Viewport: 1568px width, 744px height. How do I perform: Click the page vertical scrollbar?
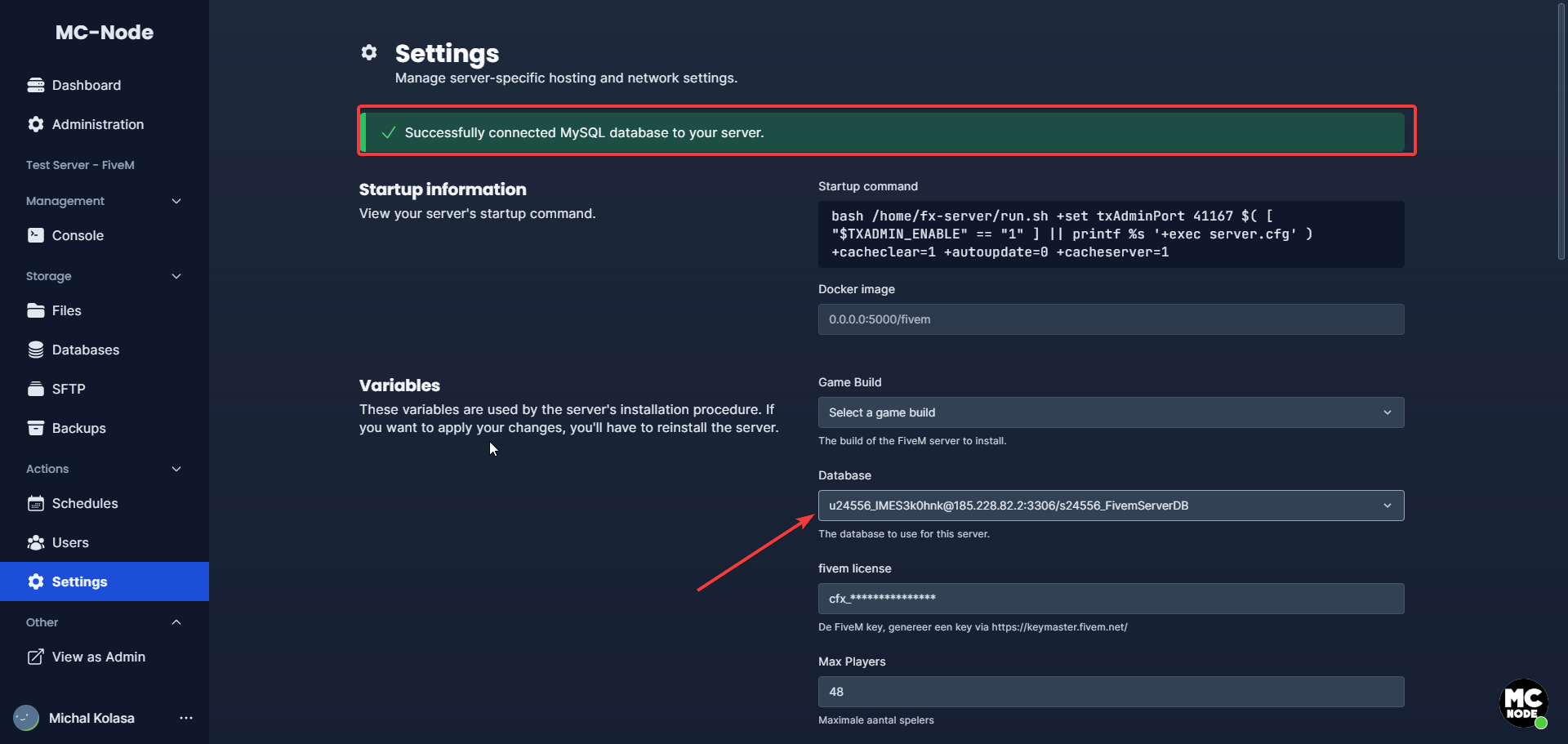[x=1561, y=131]
